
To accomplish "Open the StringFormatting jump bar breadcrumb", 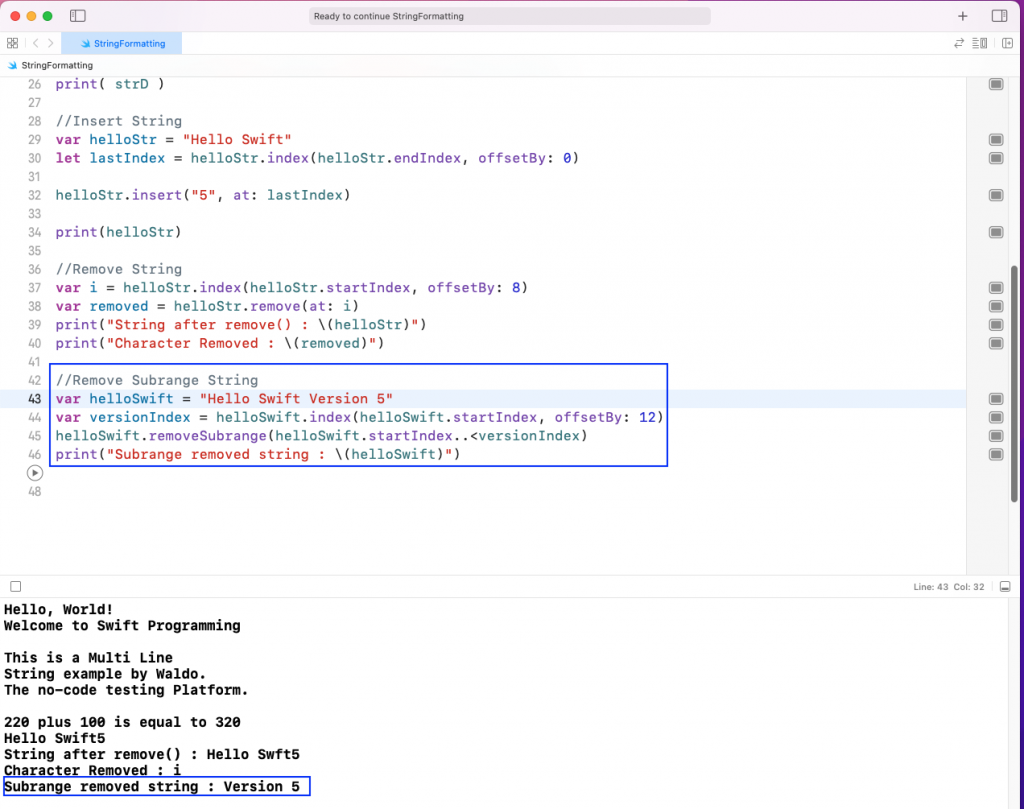I will click(51, 63).
